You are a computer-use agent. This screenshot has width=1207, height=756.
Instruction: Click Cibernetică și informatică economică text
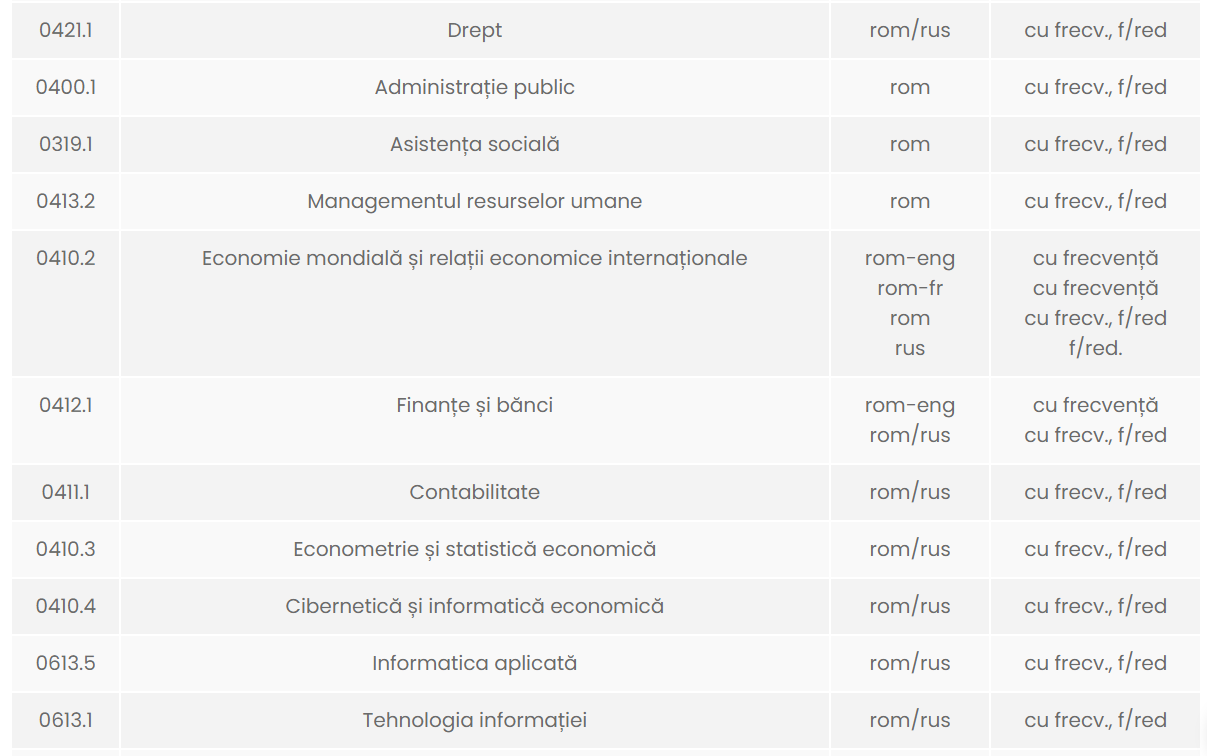pos(475,606)
